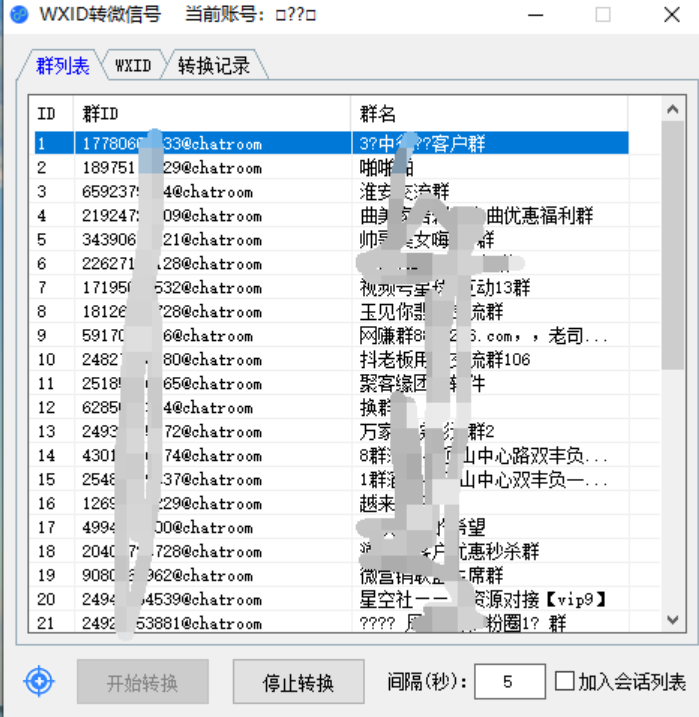Click the 开始转换 button
This screenshot has width=699, height=717.
coord(143,681)
